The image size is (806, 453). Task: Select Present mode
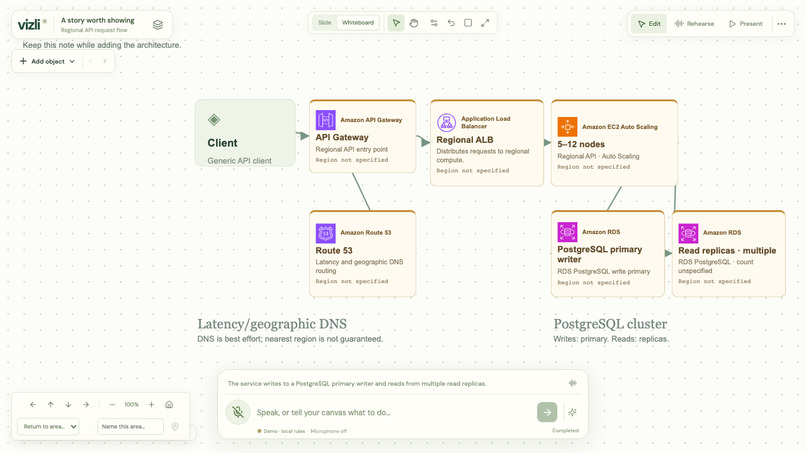coord(745,24)
